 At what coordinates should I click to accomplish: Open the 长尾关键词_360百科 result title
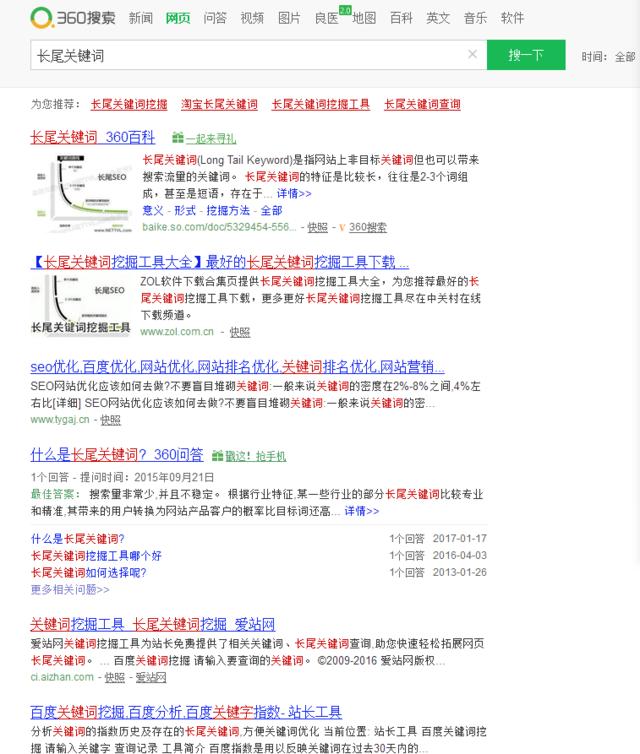[93, 137]
